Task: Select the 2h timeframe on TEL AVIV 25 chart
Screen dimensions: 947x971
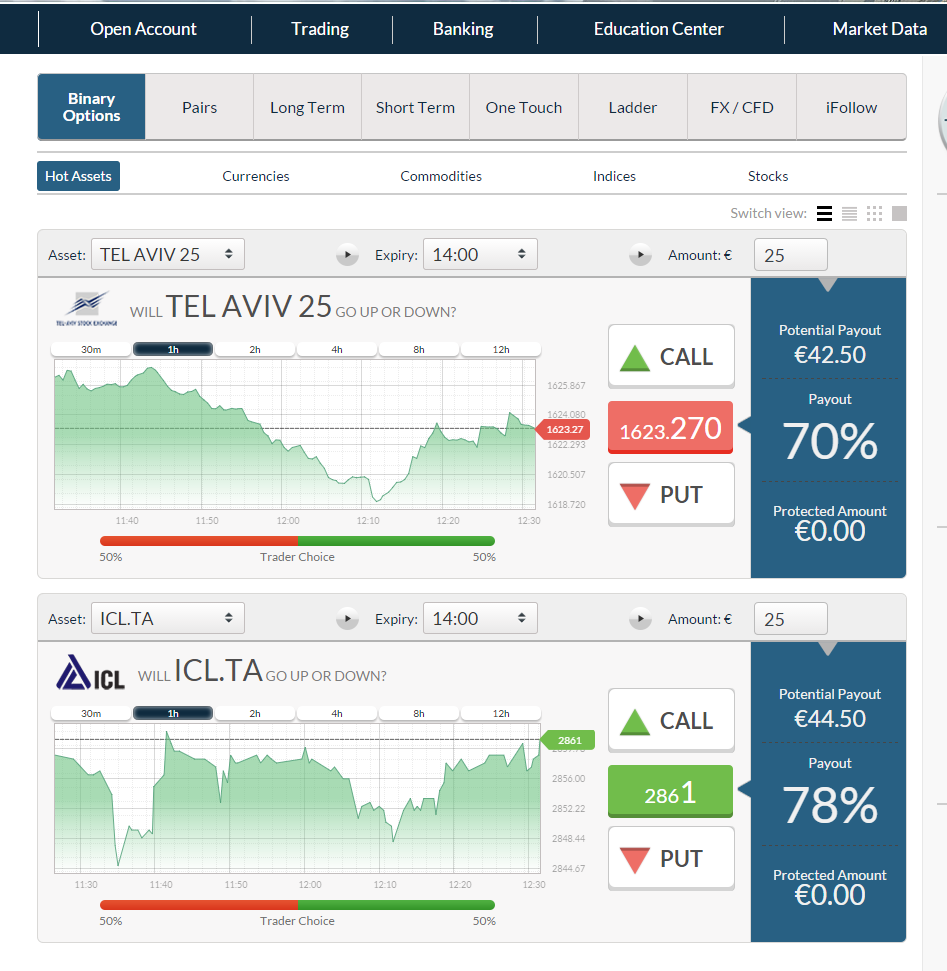Action: click(x=255, y=350)
